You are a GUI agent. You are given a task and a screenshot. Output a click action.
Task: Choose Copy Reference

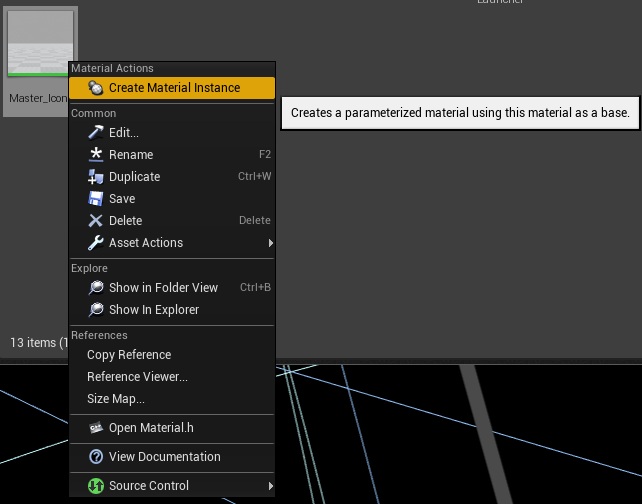[172, 355]
